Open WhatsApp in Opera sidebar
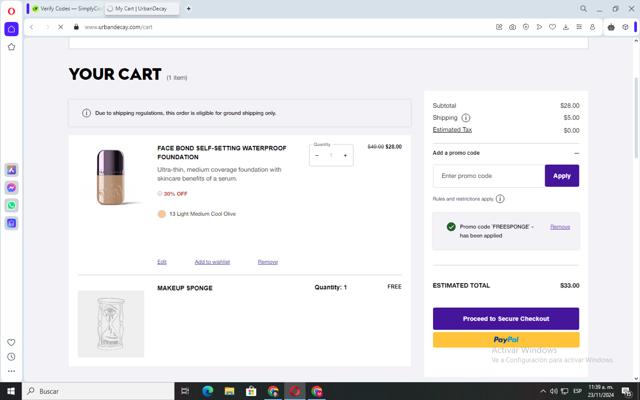The width and height of the screenshot is (640, 400). point(11,205)
